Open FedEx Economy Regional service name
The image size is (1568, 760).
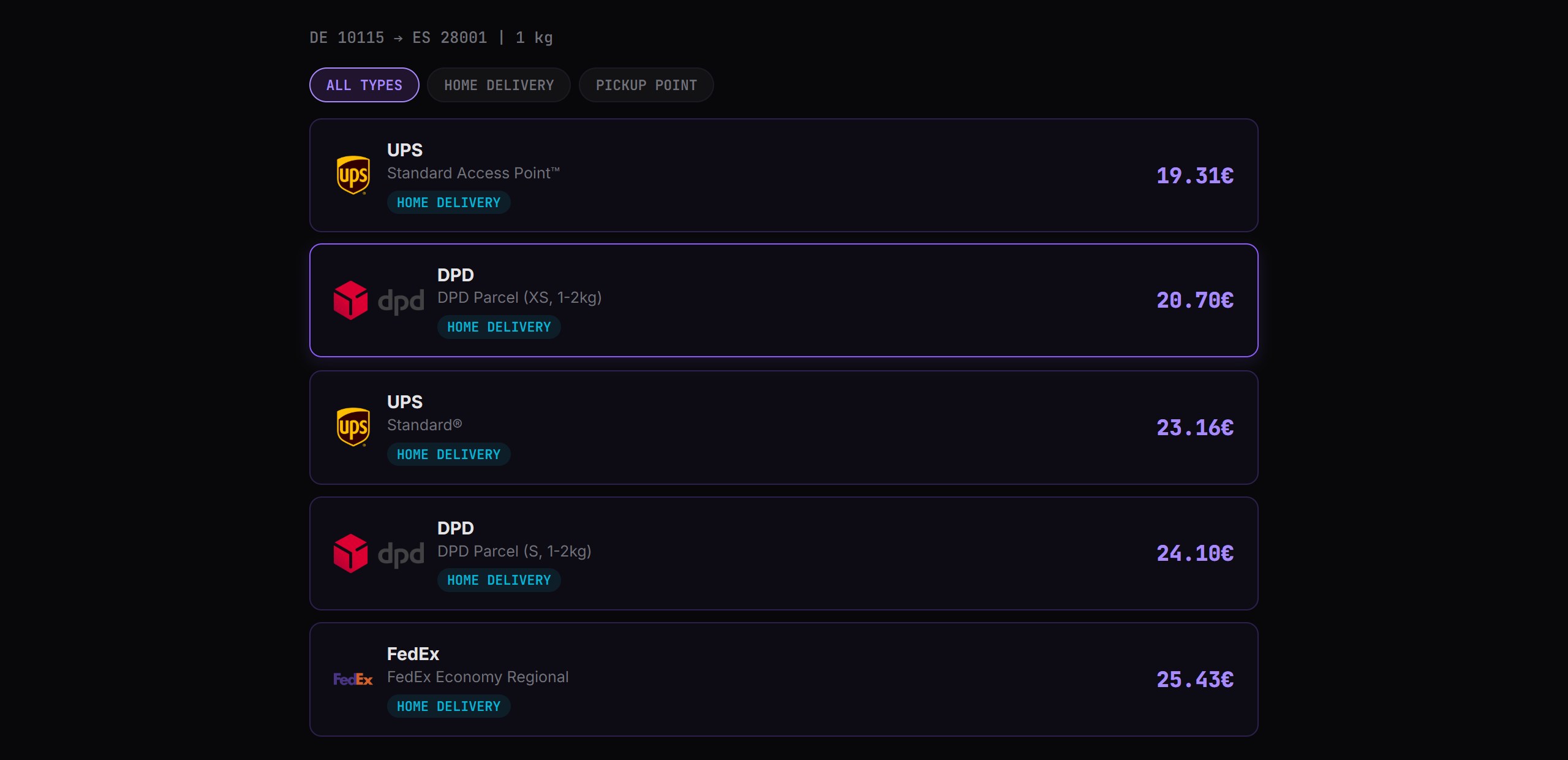click(478, 677)
